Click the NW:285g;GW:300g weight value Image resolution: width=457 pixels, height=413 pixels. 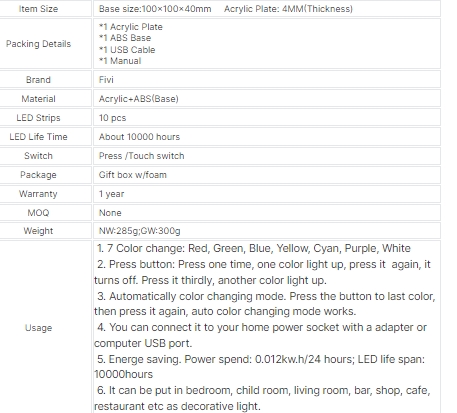pyautogui.click(x=139, y=231)
